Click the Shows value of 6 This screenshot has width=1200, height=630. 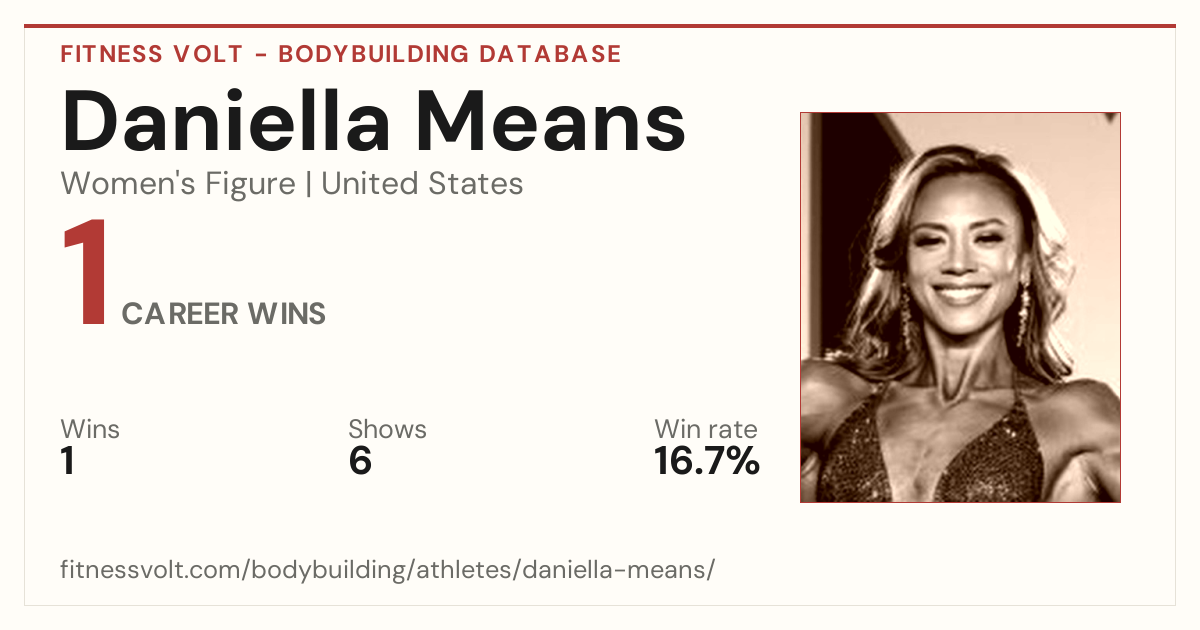(360, 462)
